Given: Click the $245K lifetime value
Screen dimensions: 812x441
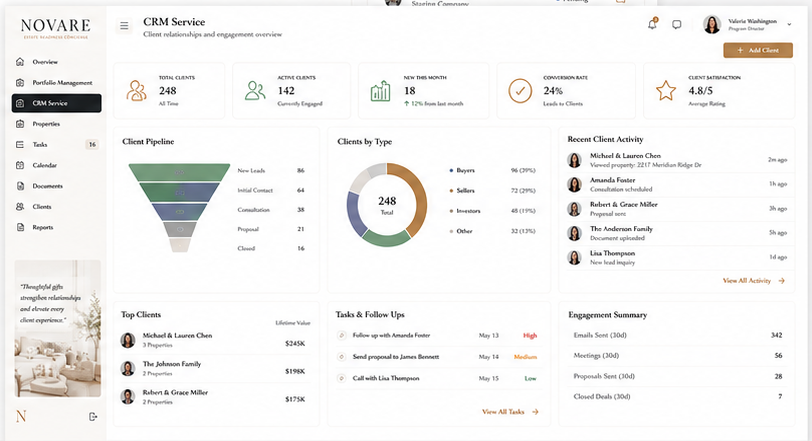Looking at the screenshot, I should pos(295,344).
